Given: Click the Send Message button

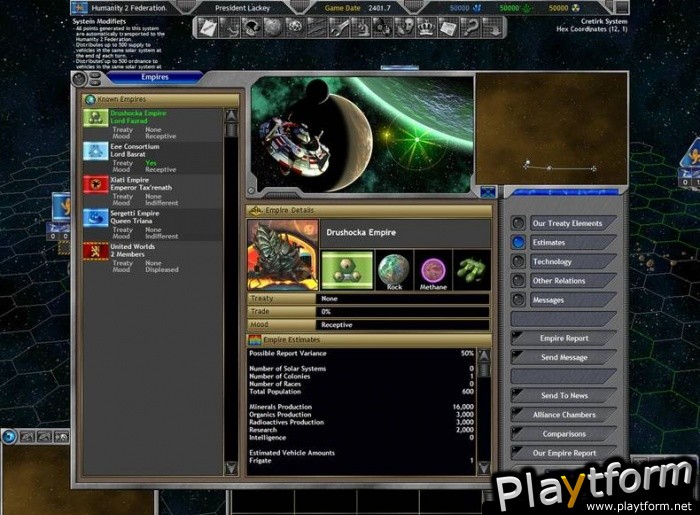Looking at the screenshot, I should pos(564,357).
